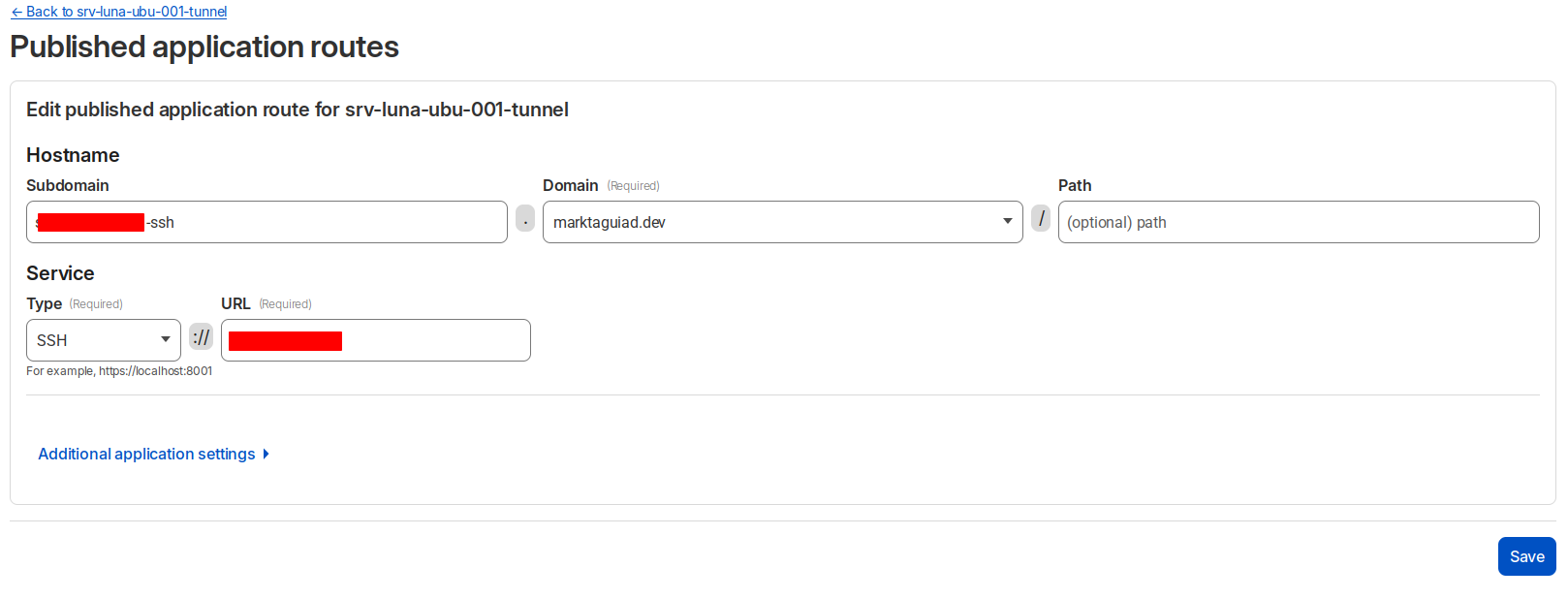Click the triangle beside Additional application settings
The width and height of the screenshot is (1568, 599).
[x=267, y=454]
